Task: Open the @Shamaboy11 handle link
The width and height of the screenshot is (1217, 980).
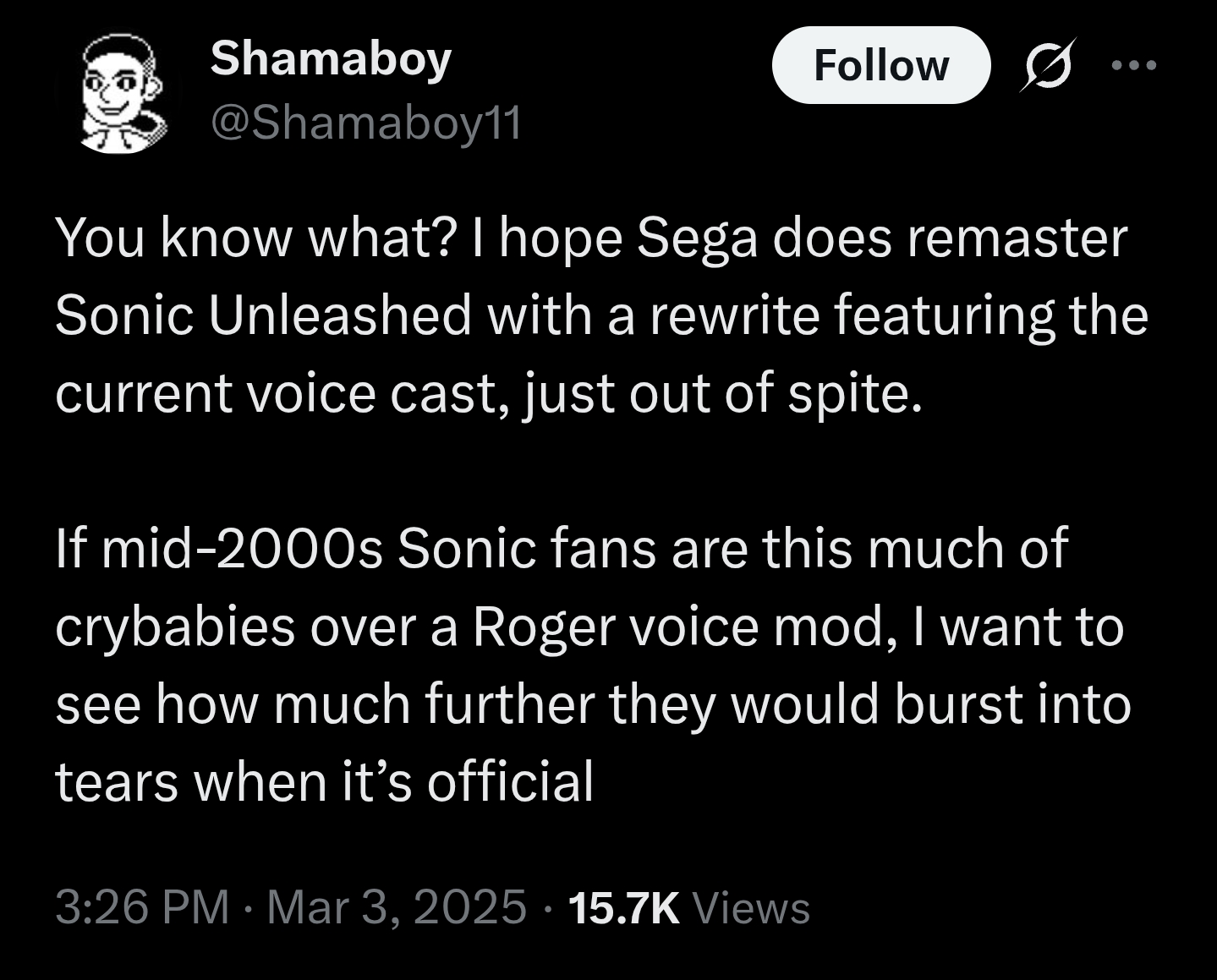Action: [365, 123]
